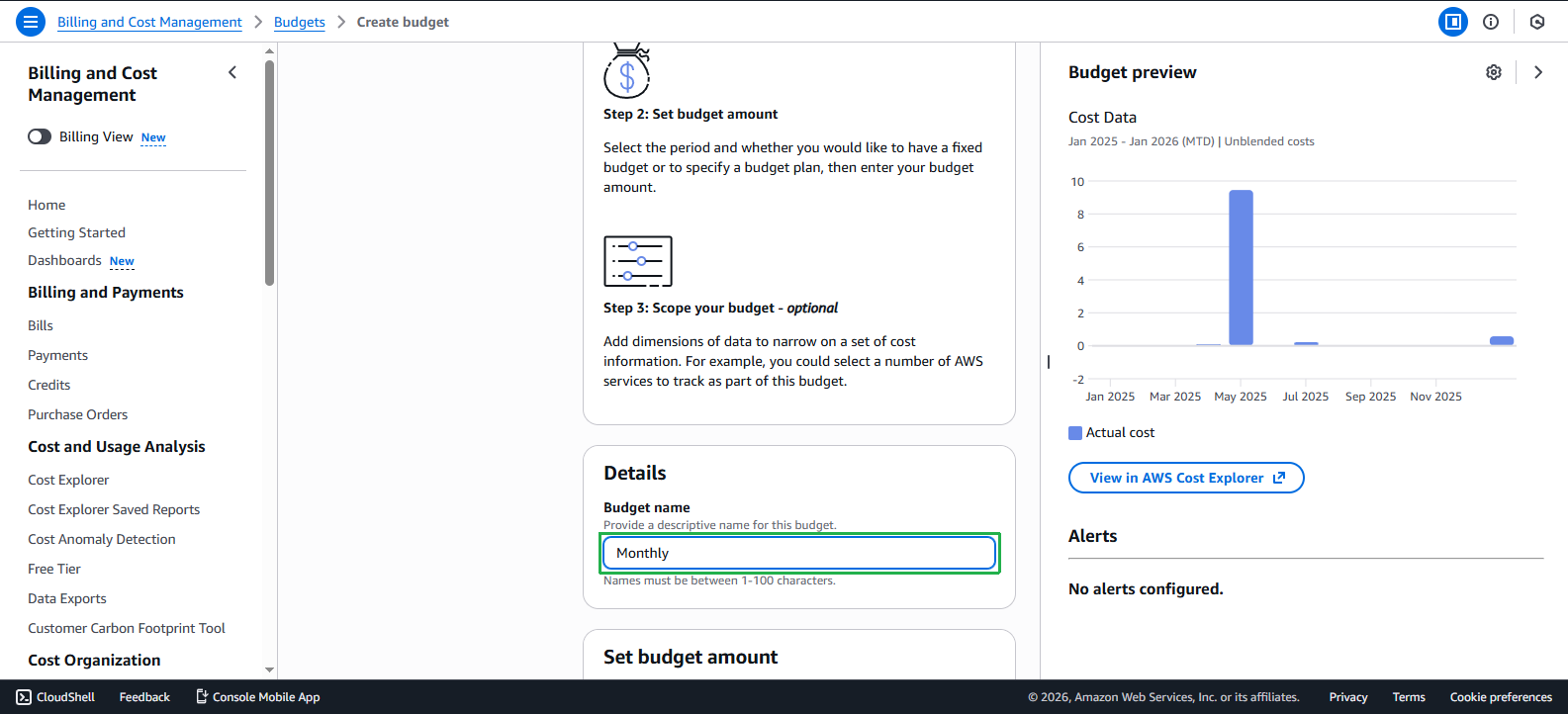Open the hamburger navigation menu
1568x714 pixels.
[x=31, y=21]
